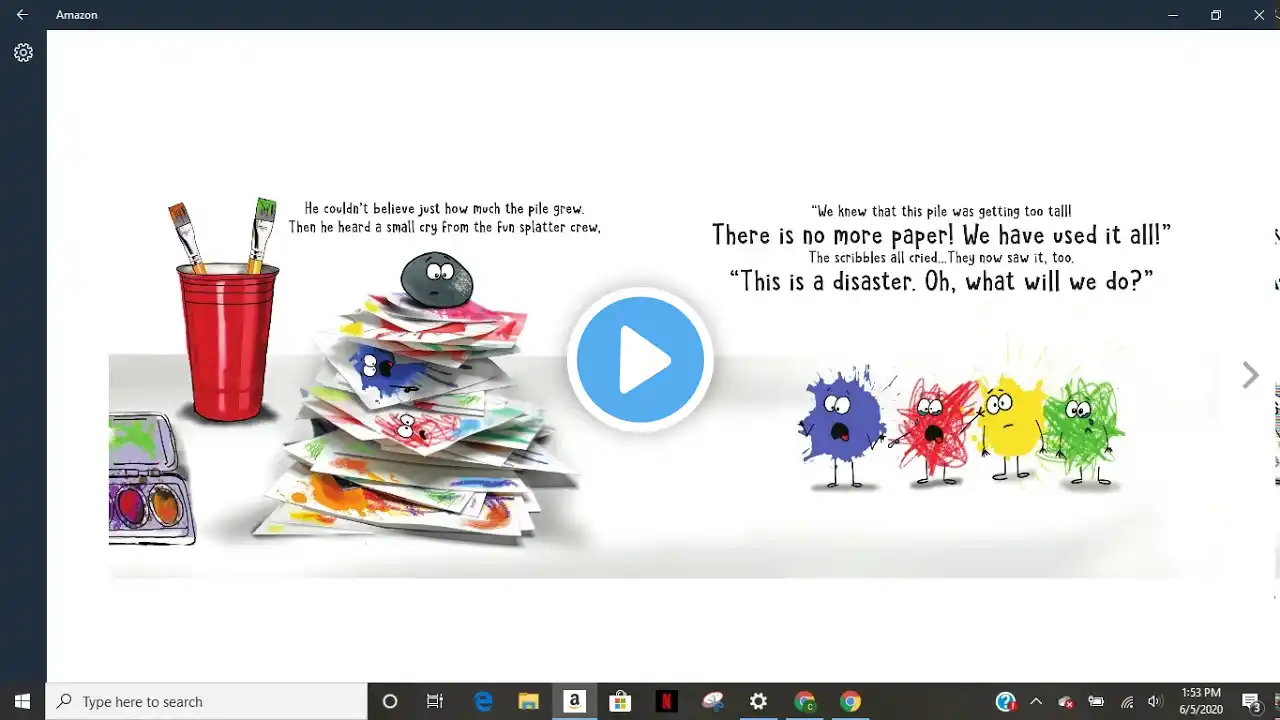Screen dimensions: 1280x720
Task: Launch the plain Google Chrome taskbar icon
Action: [x=850, y=701]
